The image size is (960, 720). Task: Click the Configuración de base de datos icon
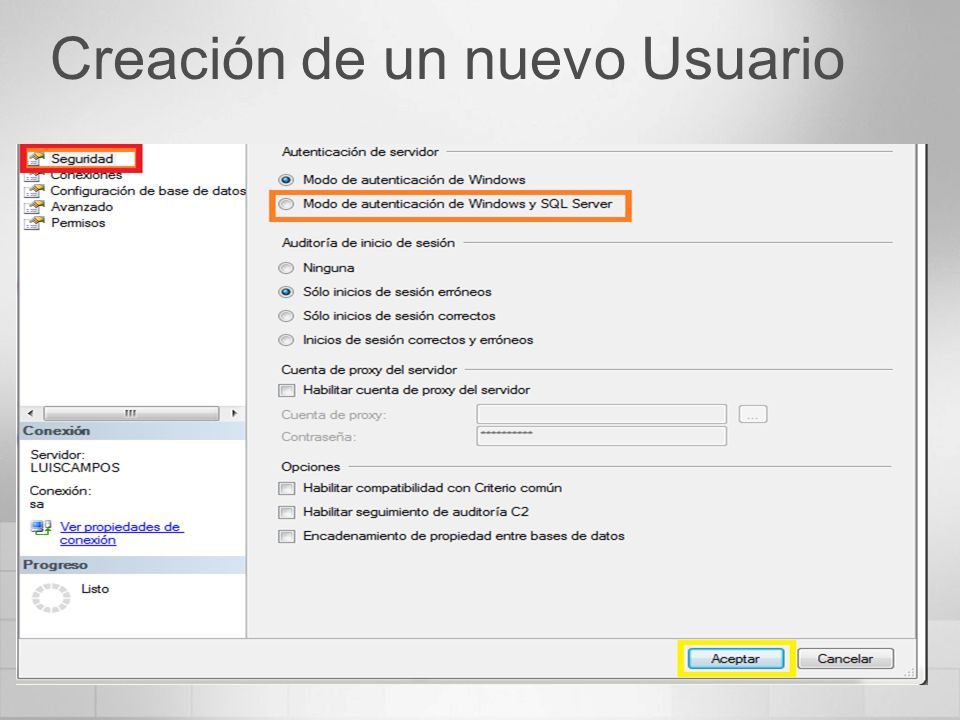(x=34, y=191)
